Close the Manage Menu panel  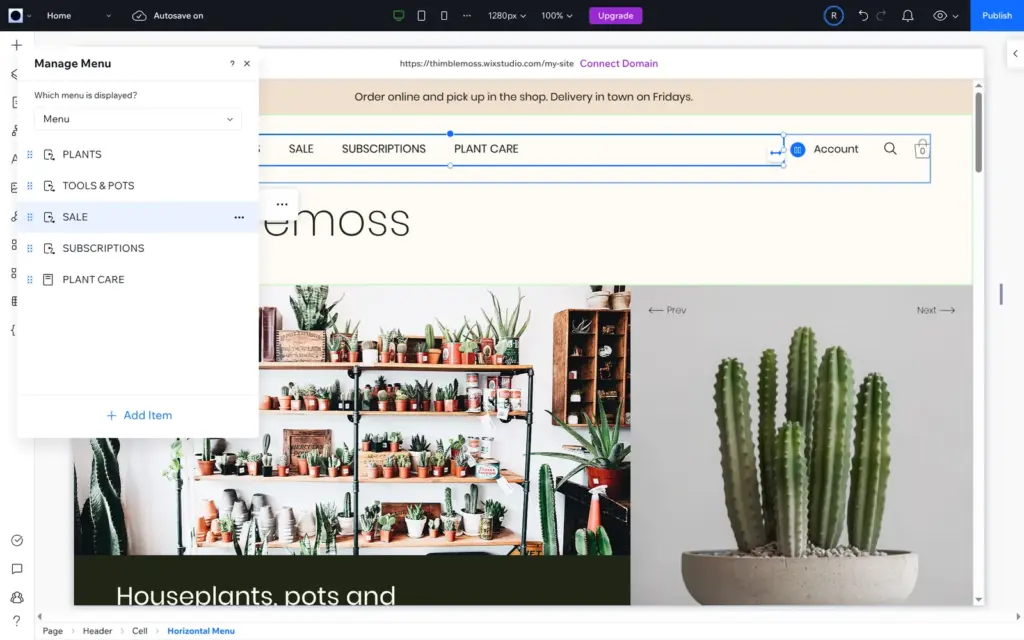[x=247, y=63]
